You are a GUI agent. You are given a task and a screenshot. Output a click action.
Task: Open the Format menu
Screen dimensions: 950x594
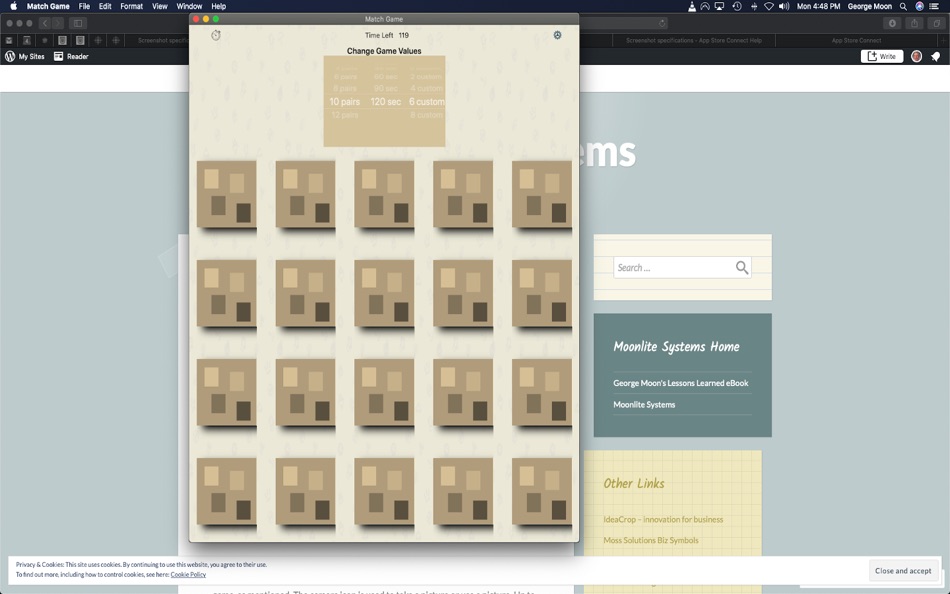[131, 6]
